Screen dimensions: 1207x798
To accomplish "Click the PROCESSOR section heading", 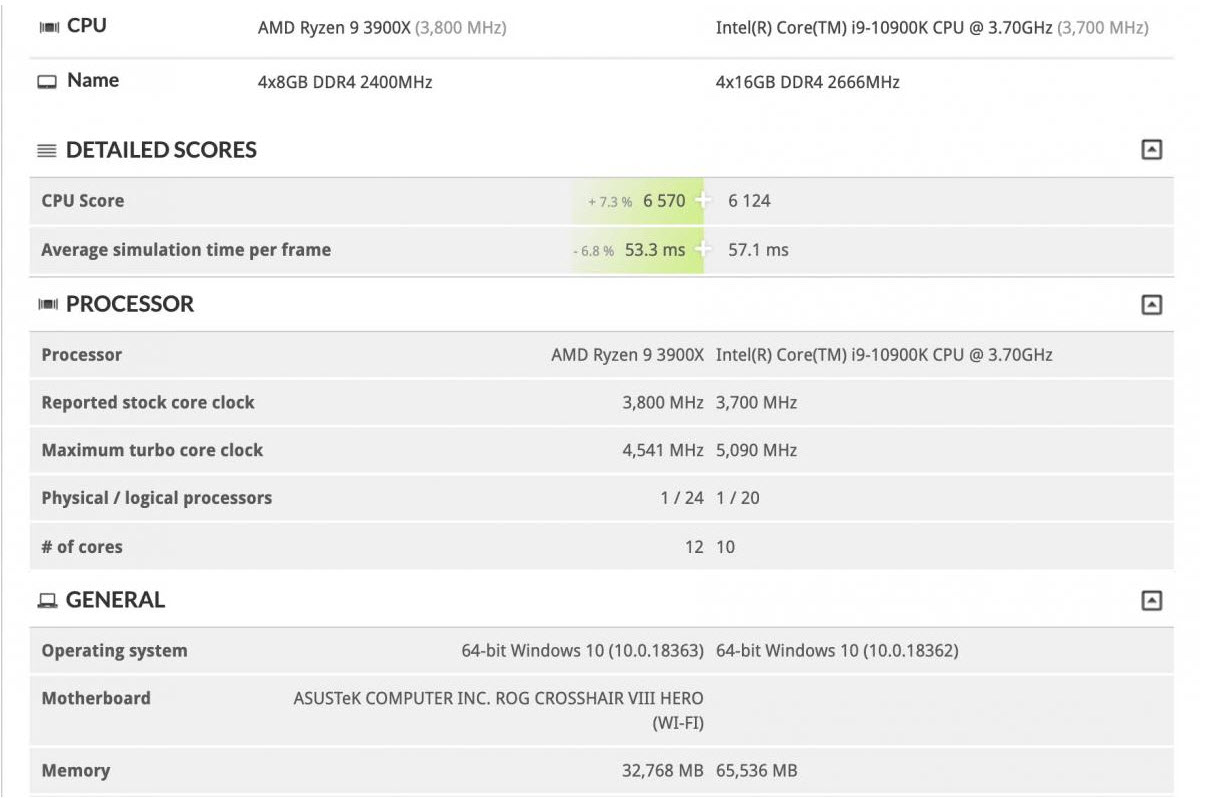I will point(130,304).
